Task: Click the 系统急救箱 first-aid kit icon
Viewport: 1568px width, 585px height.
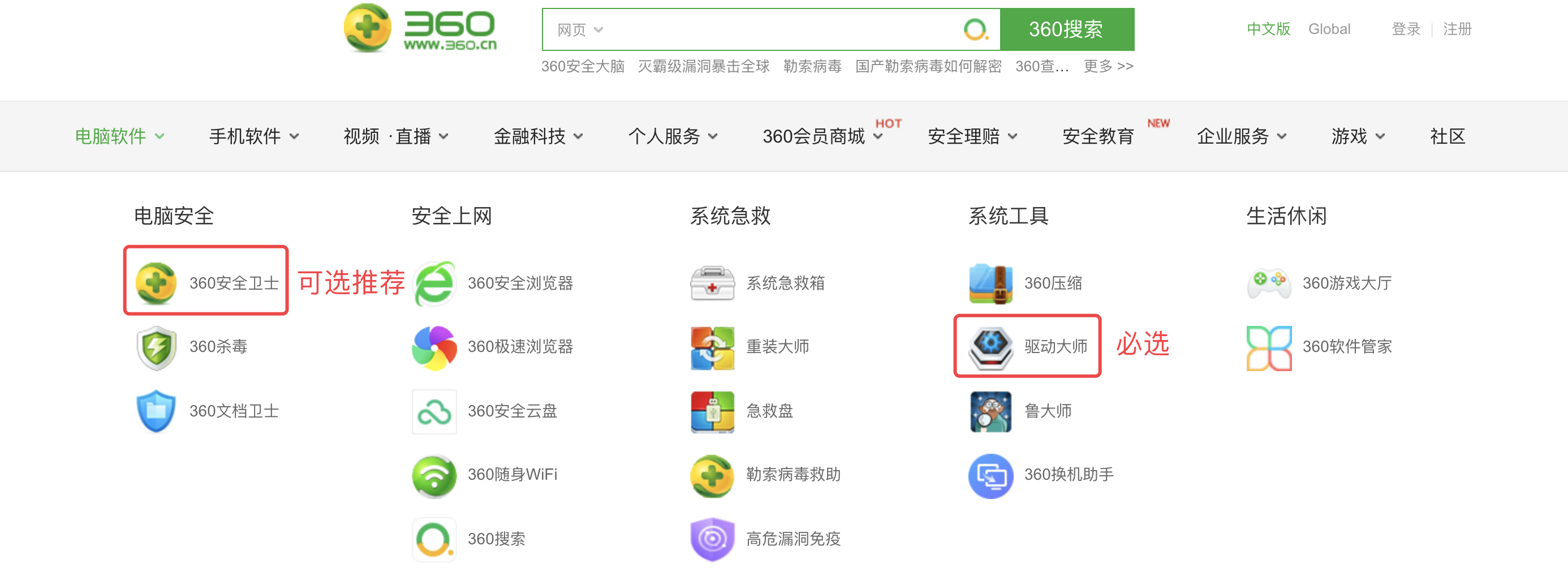Action: pyautogui.click(x=712, y=283)
